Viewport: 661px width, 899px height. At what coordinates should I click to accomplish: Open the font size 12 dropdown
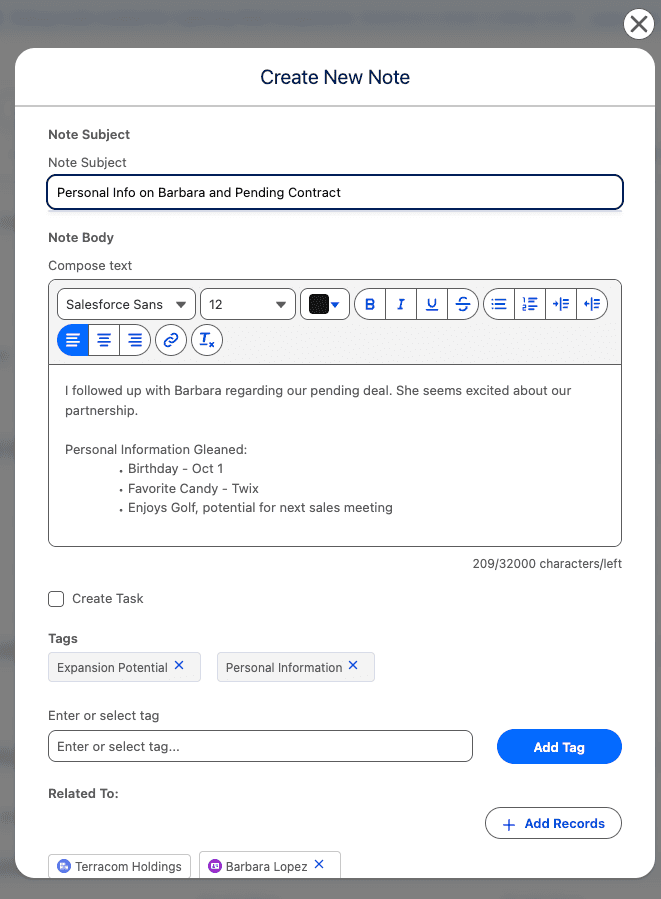247,304
